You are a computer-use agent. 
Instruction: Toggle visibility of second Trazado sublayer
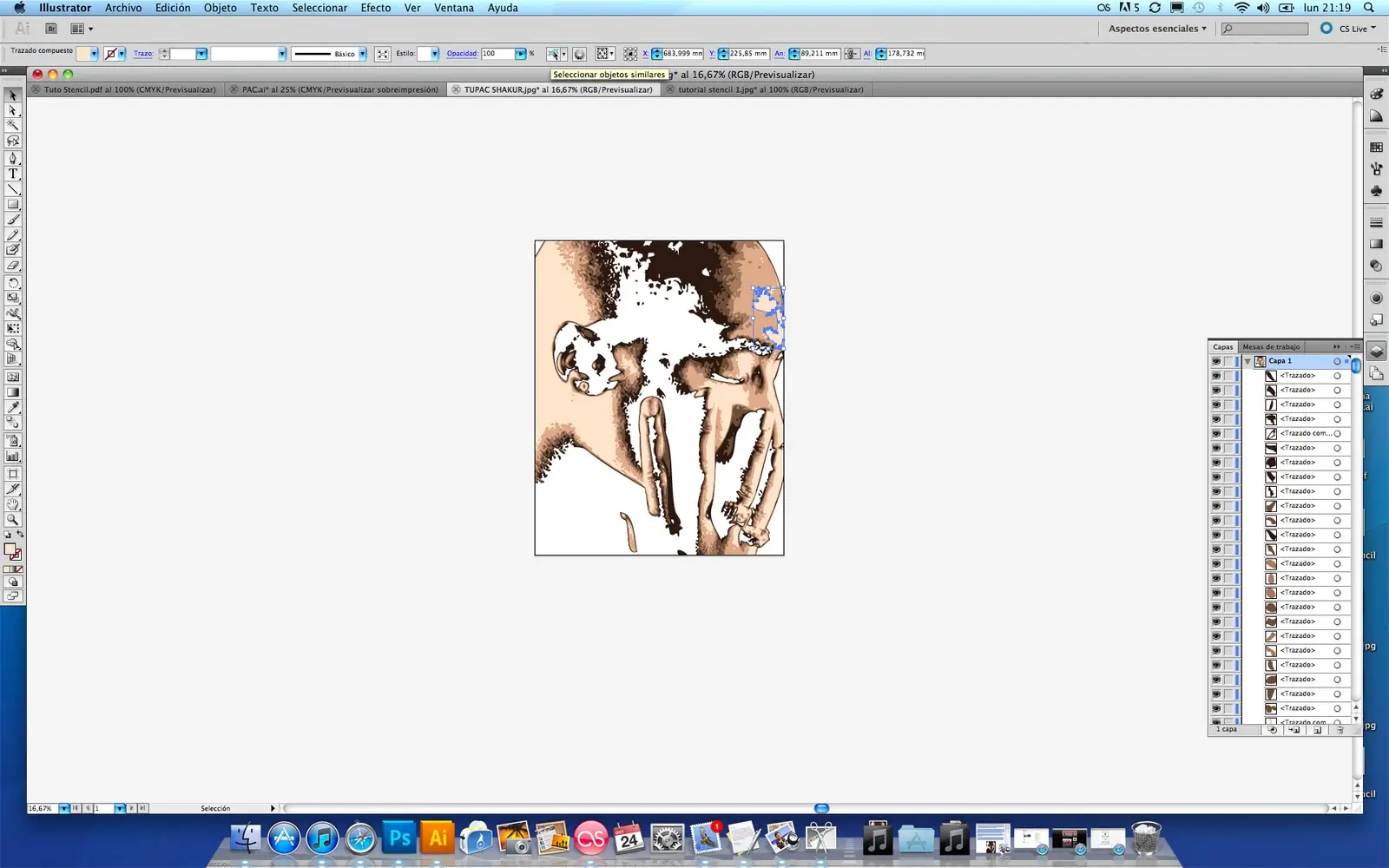point(1216,391)
